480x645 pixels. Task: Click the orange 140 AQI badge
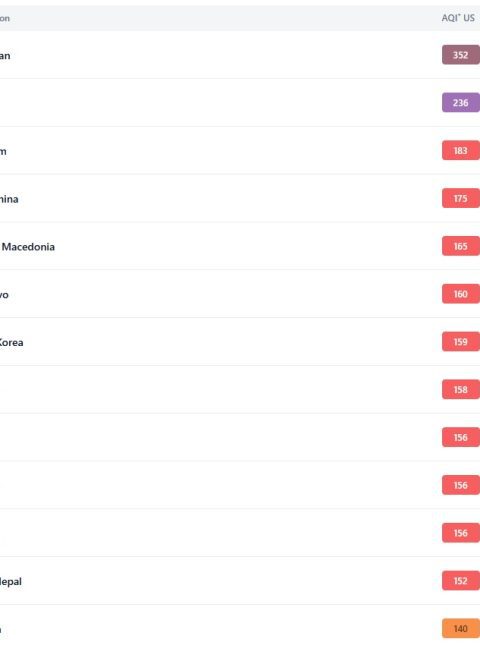click(461, 629)
